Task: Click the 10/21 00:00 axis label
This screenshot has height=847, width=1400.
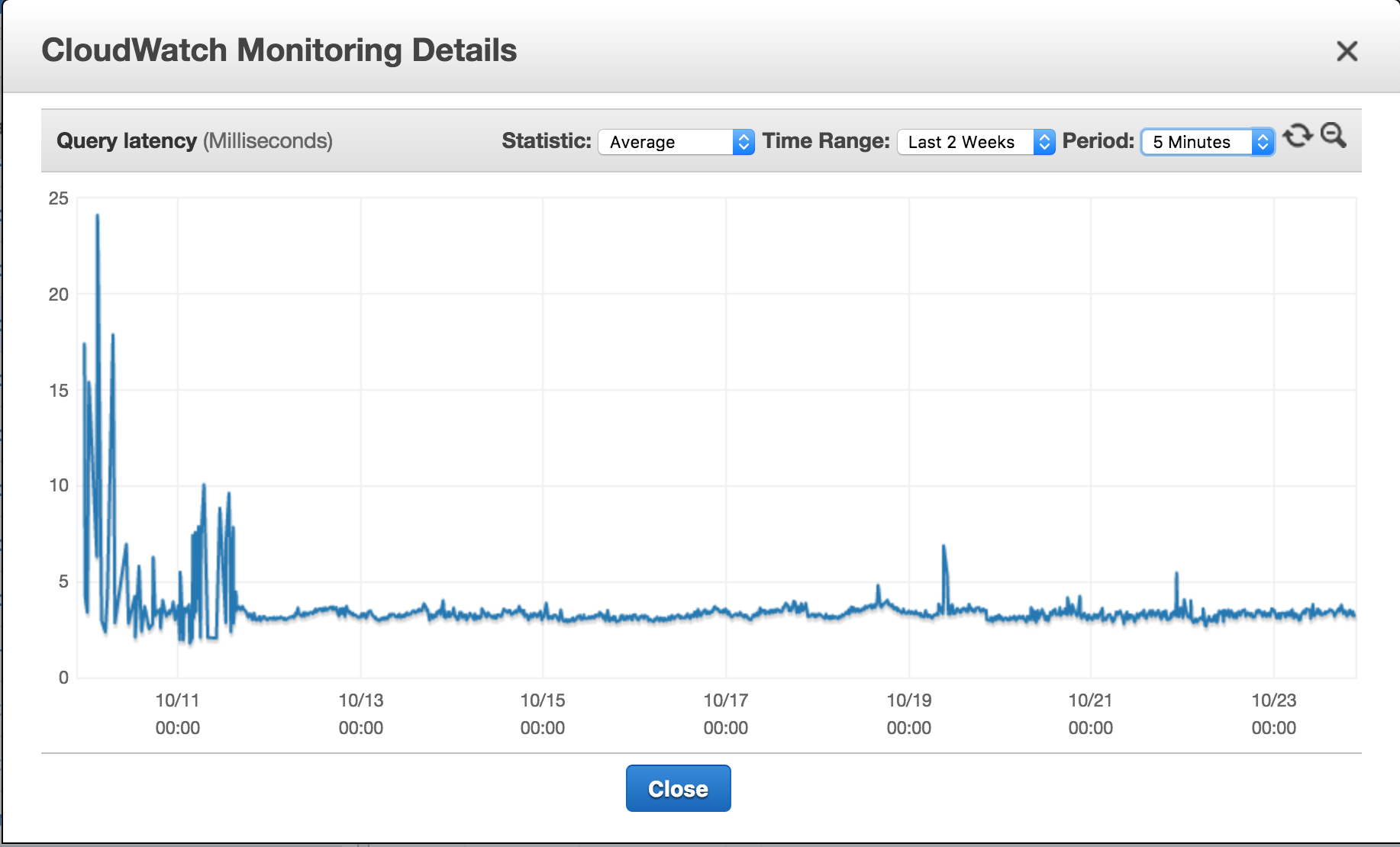Action: (1091, 713)
